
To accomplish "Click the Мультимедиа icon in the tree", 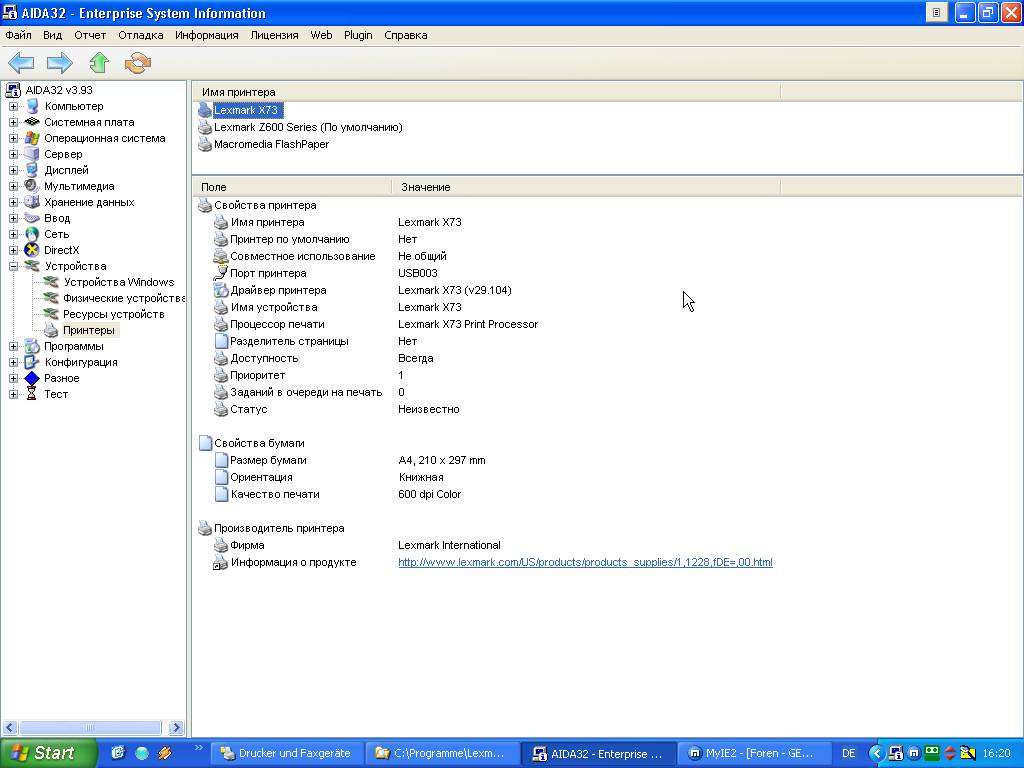I will tap(31, 186).
